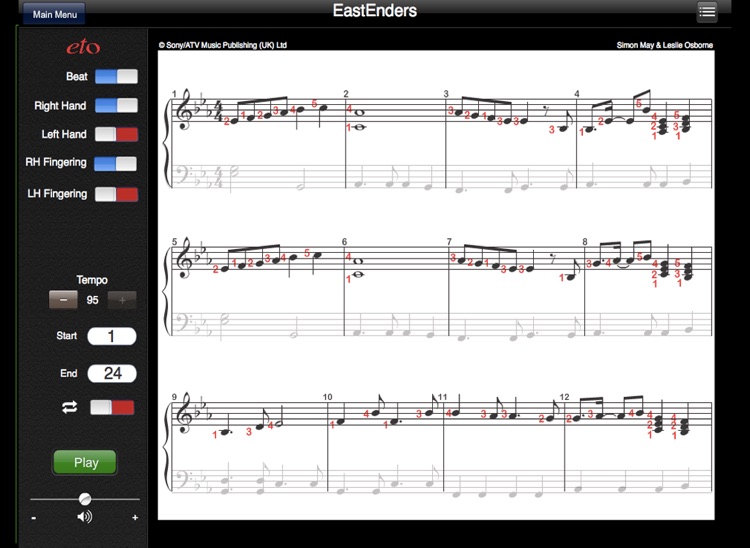Click the loop repeat arrows icon
The height and width of the screenshot is (548, 750).
coord(70,407)
